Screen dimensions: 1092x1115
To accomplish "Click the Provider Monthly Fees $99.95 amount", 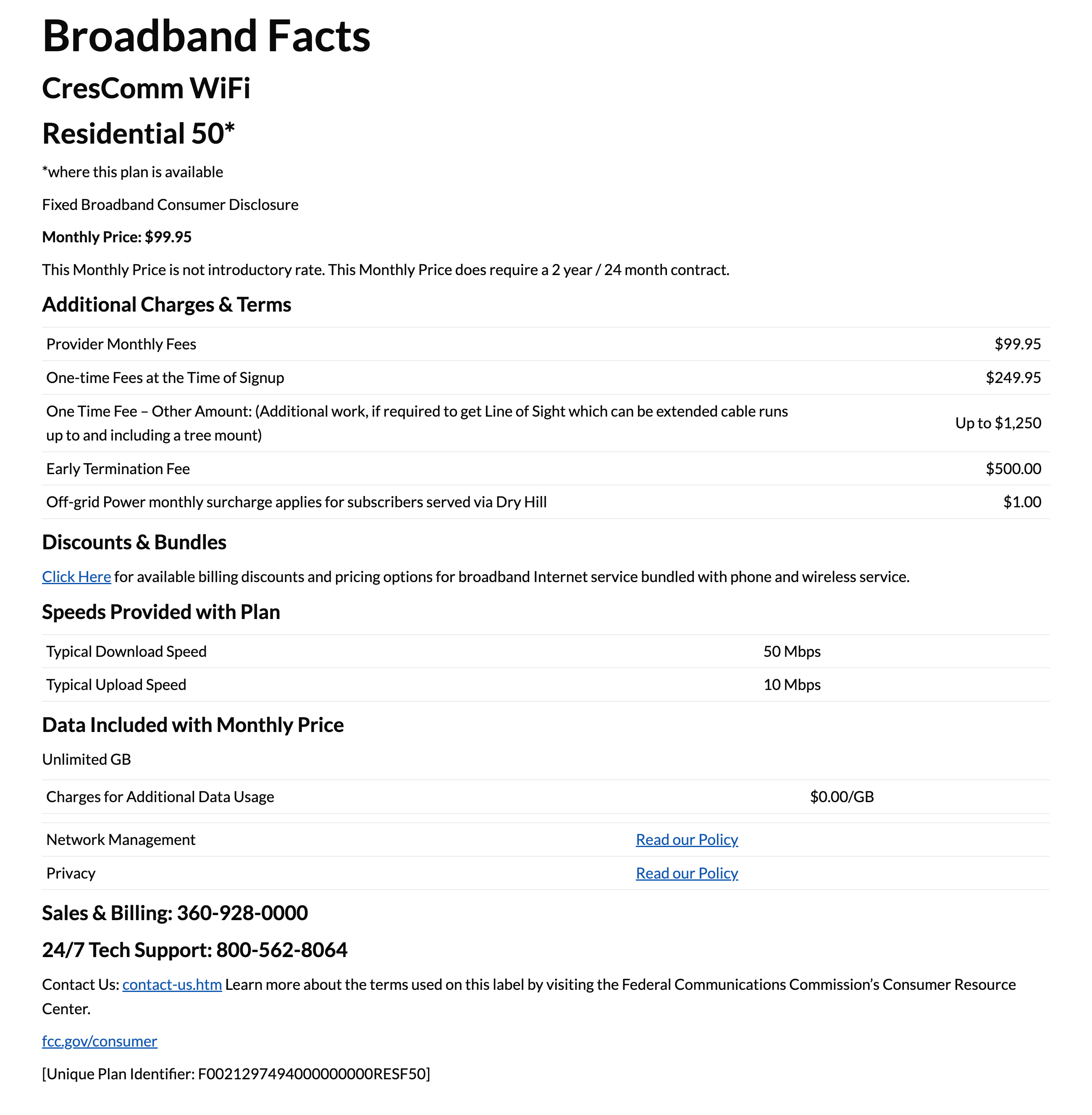I will coord(1017,344).
